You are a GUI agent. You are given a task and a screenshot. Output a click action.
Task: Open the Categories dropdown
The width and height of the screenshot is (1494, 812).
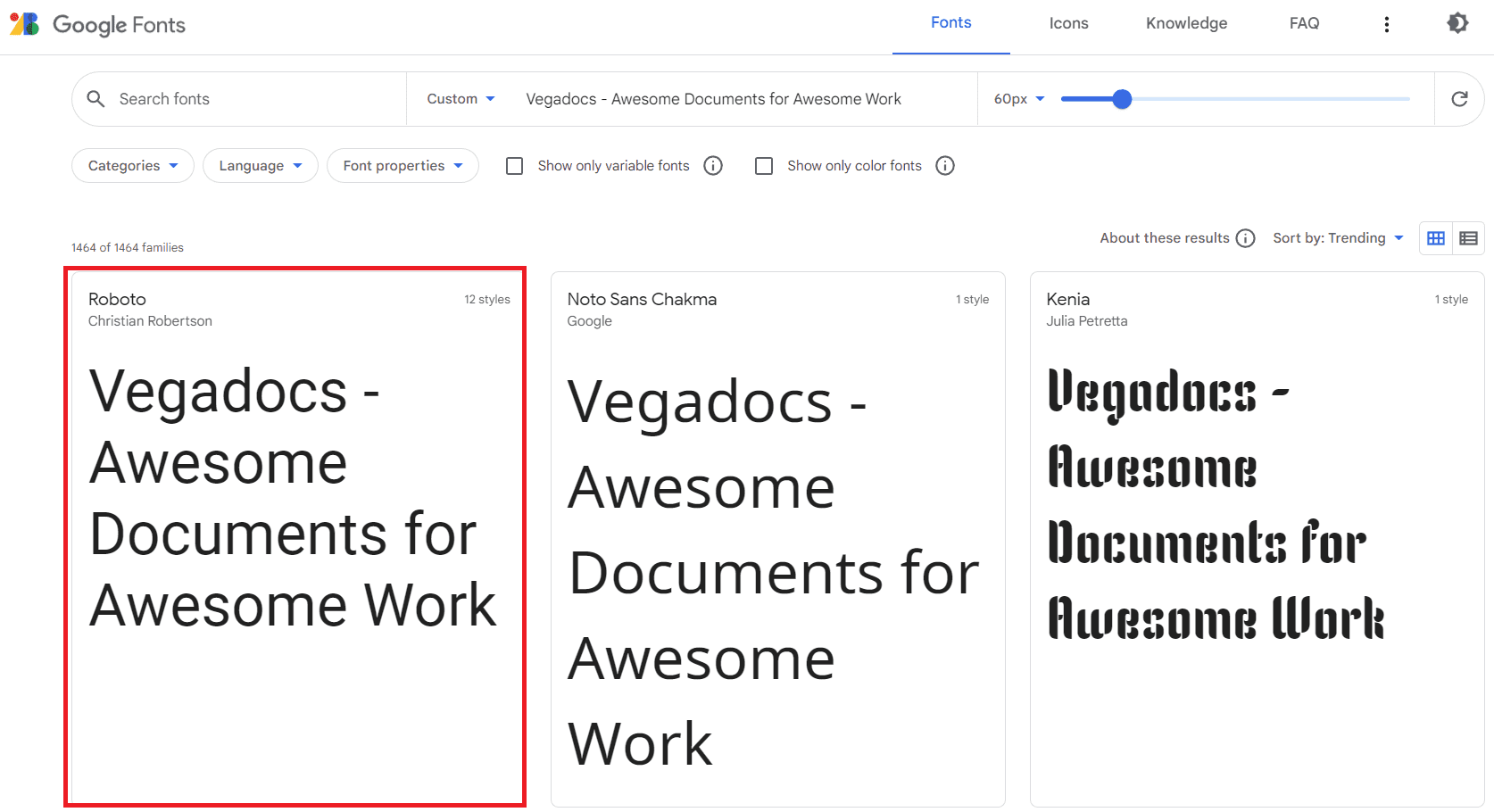pyautogui.click(x=132, y=165)
